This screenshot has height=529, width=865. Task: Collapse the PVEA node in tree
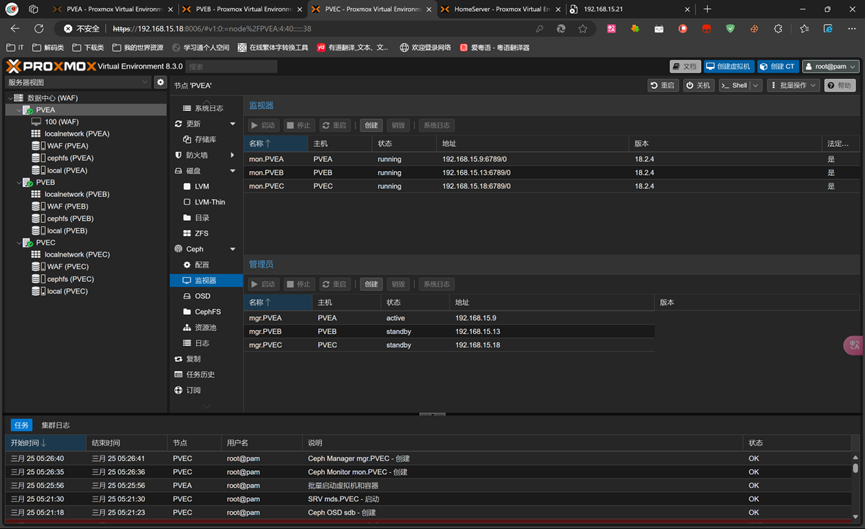pos(19,110)
